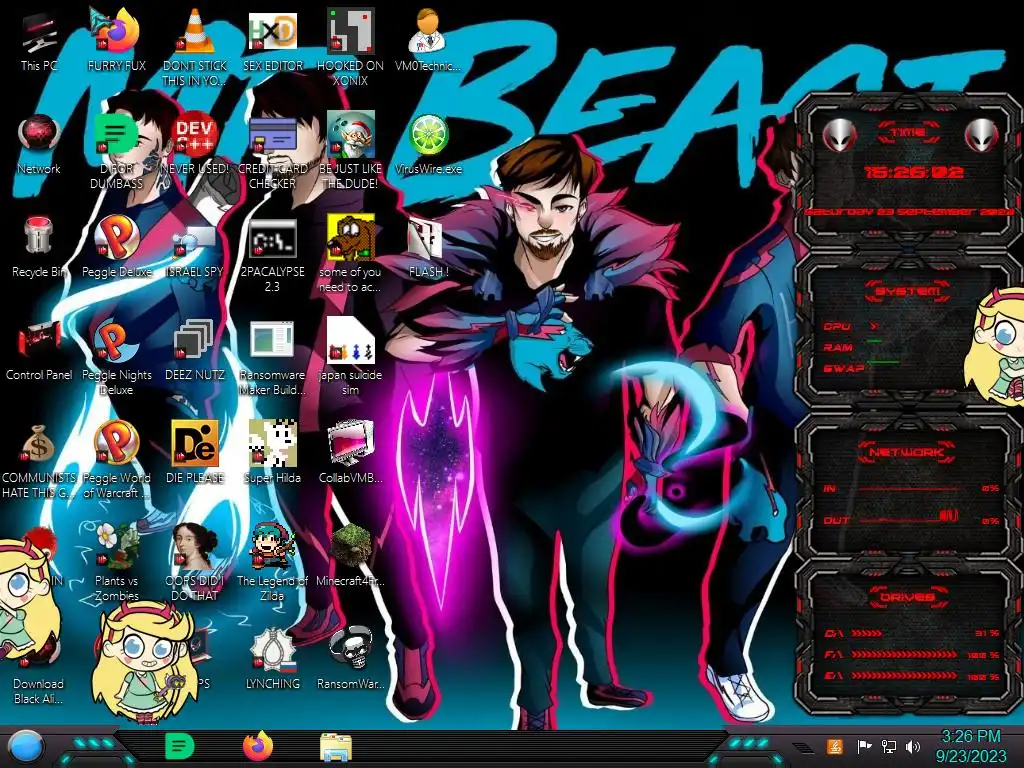Open Control Panel

click(x=39, y=351)
